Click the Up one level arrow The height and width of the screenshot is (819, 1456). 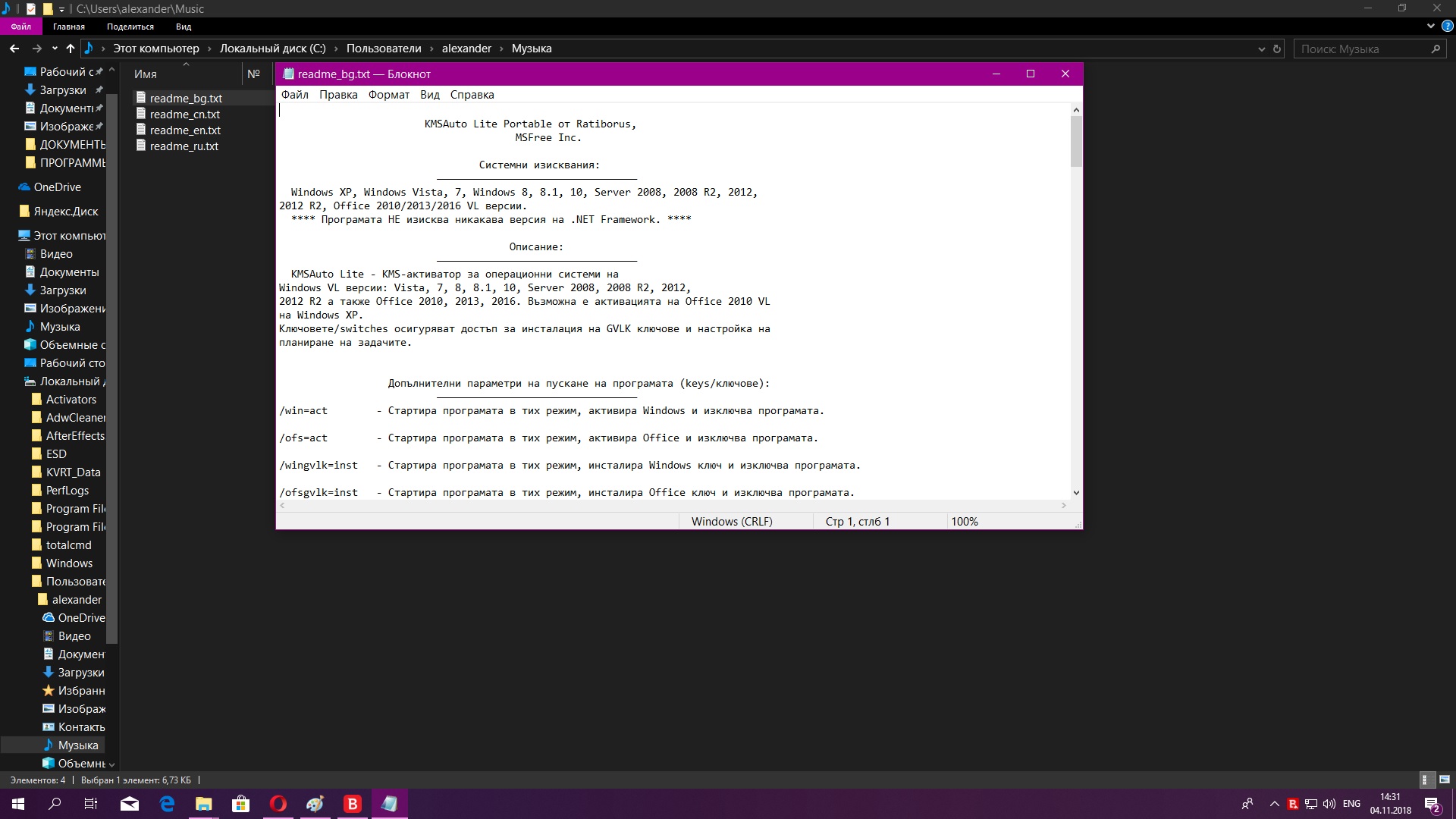[71, 49]
